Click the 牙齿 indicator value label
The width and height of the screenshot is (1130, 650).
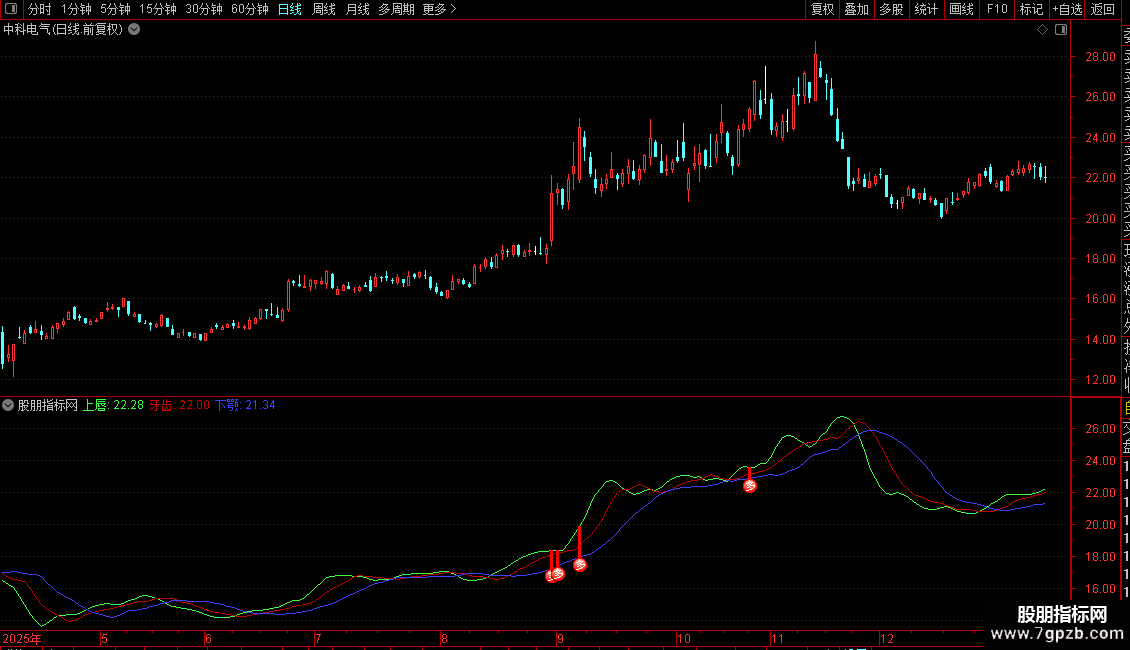coord(179,405)
